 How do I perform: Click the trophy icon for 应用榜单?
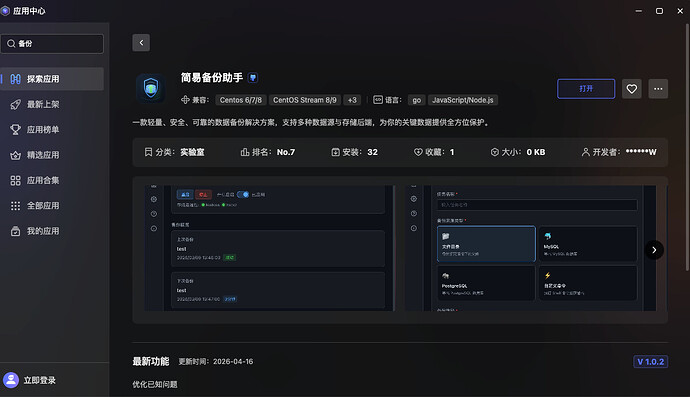15,129
